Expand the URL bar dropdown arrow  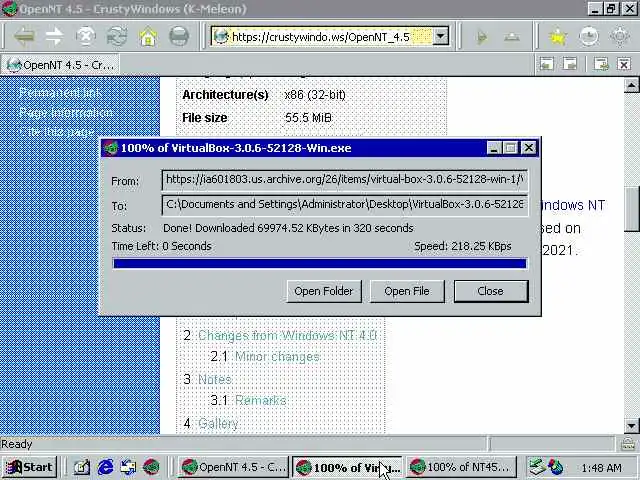point(440,36)
